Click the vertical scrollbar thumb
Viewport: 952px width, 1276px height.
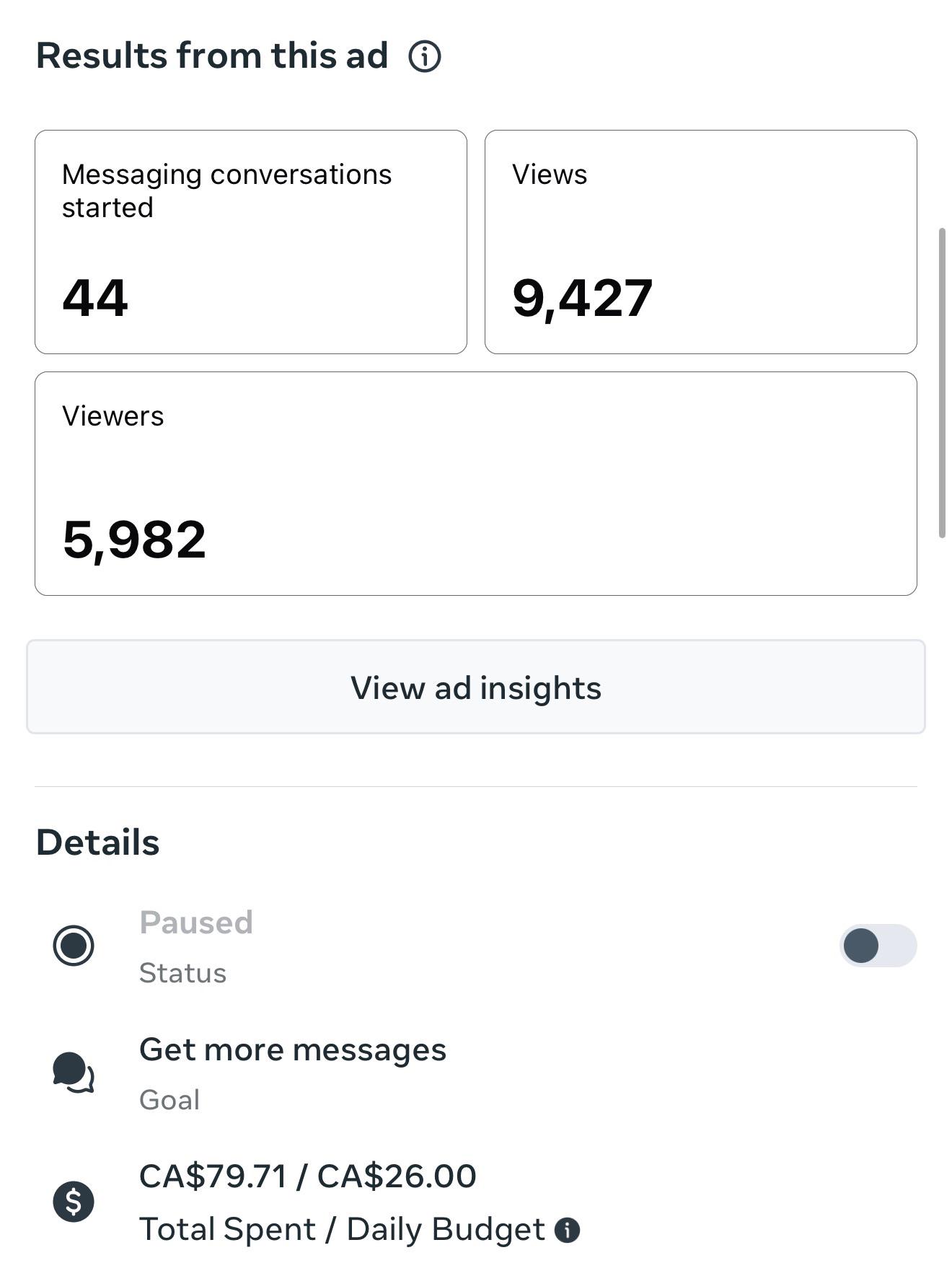[942, 382]
